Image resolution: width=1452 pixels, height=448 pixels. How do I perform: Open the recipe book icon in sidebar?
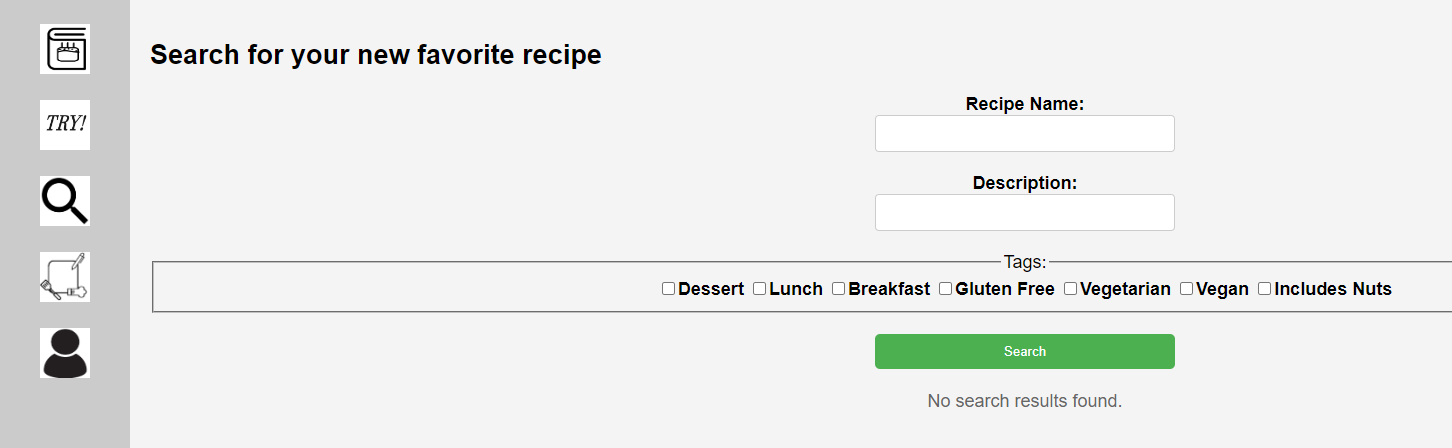tap(65, 49)
